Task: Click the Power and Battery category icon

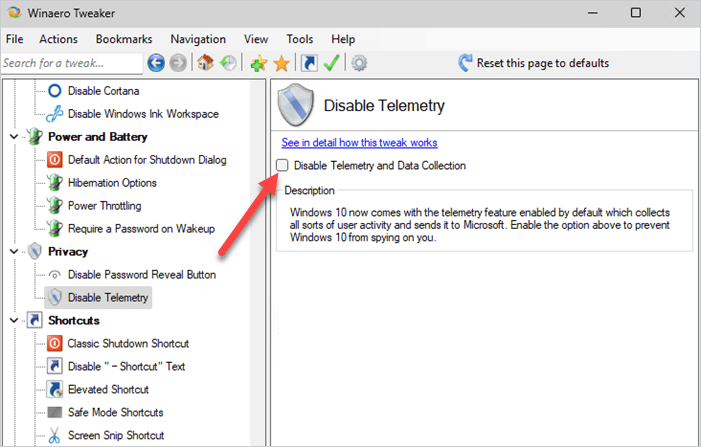Action: (34, 136)
